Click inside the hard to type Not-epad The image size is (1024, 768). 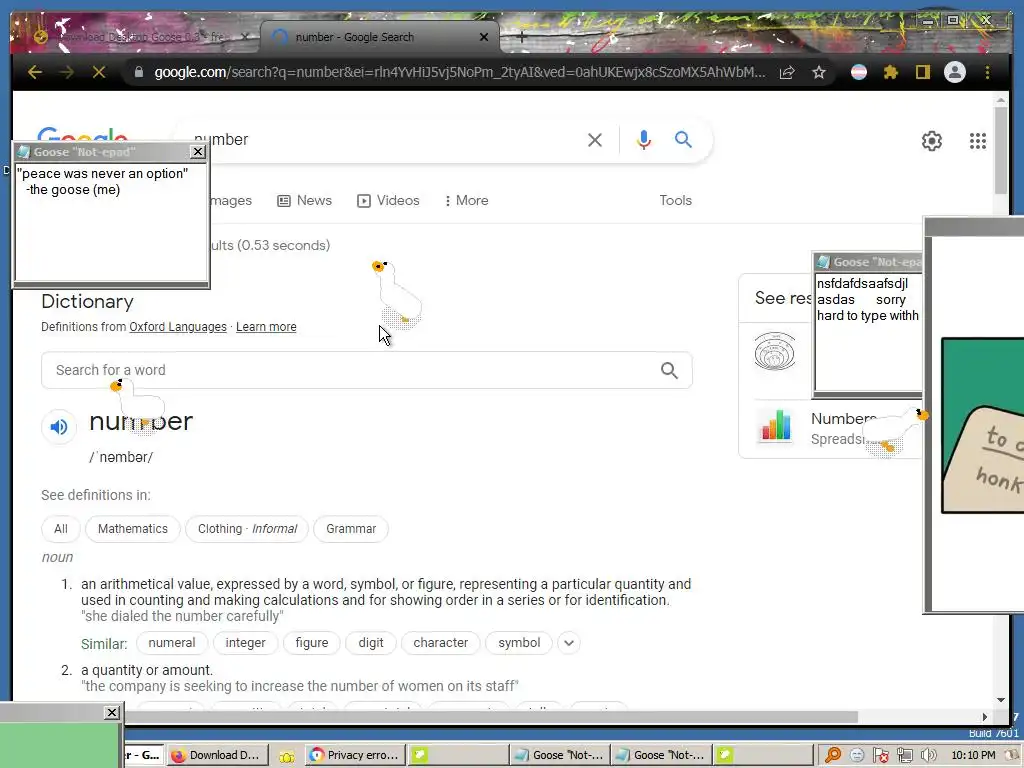click(x=869, y=332)
